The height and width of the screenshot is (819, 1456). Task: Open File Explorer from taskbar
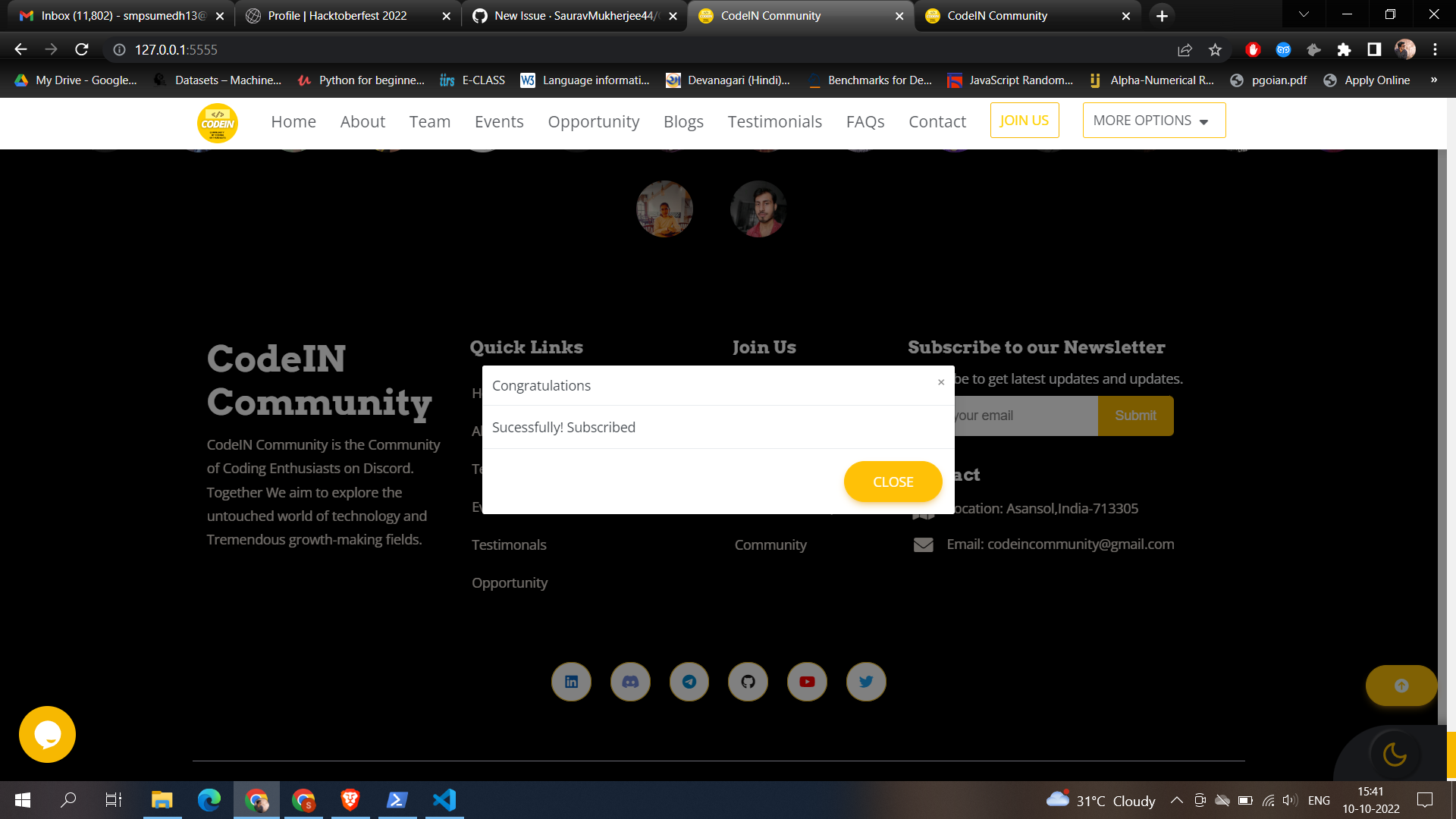tap(162, 800)
